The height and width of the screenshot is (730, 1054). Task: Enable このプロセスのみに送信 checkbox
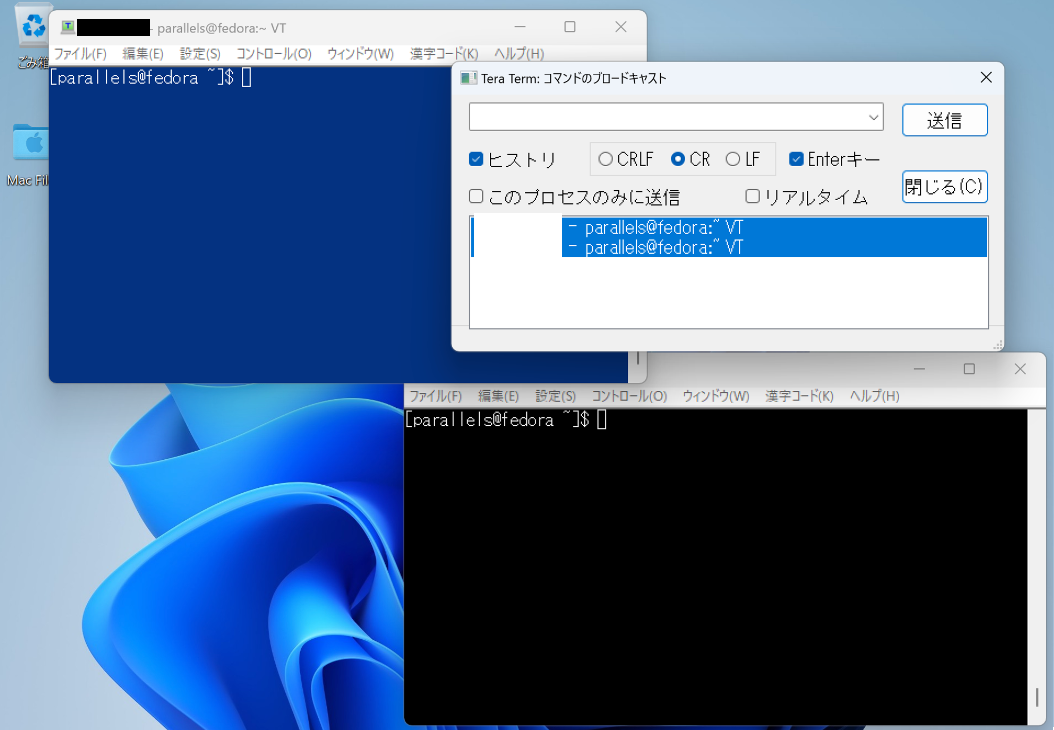(x=476, y=196)
